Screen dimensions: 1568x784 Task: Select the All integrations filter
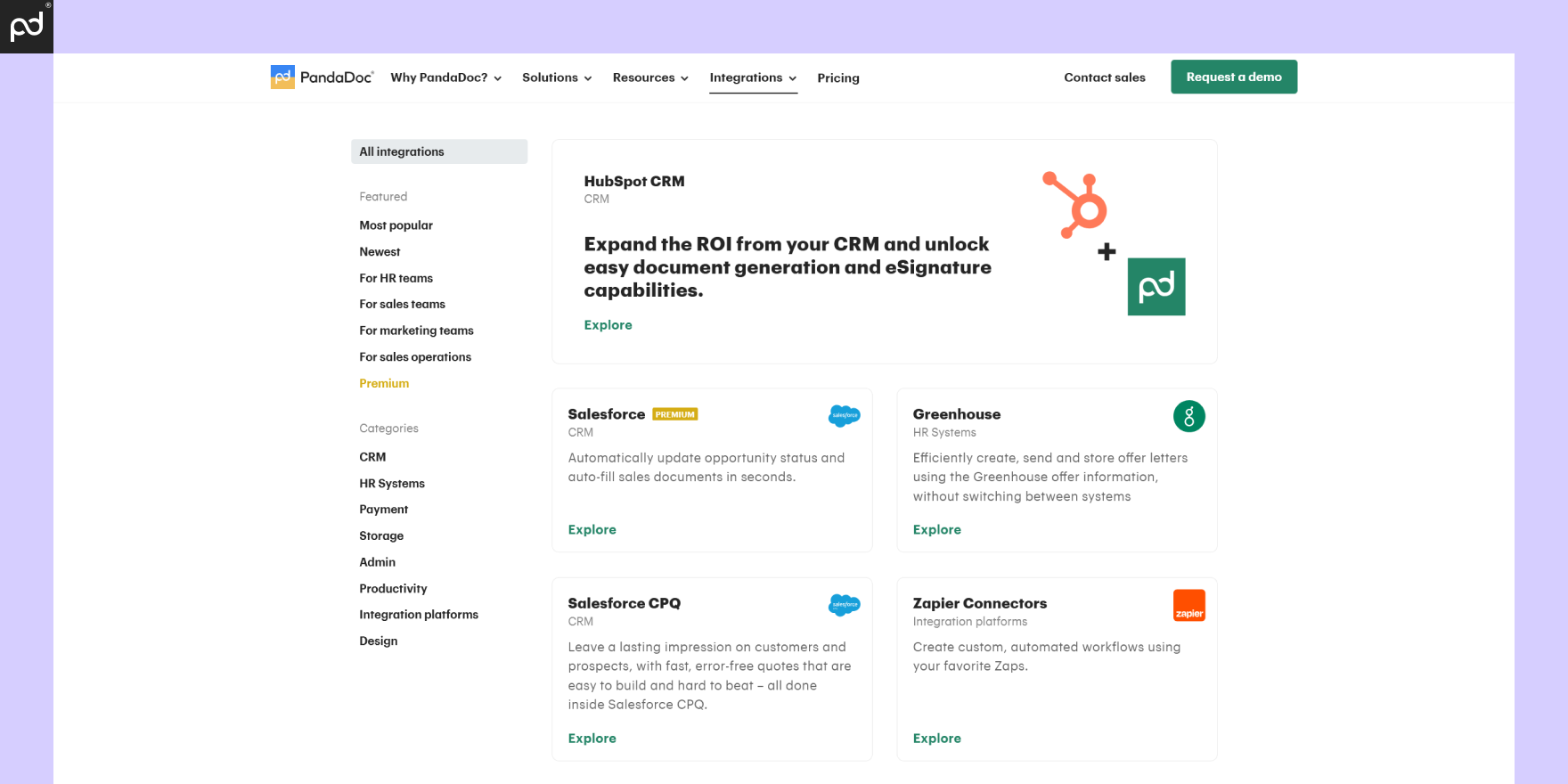[x=439, y=151]
